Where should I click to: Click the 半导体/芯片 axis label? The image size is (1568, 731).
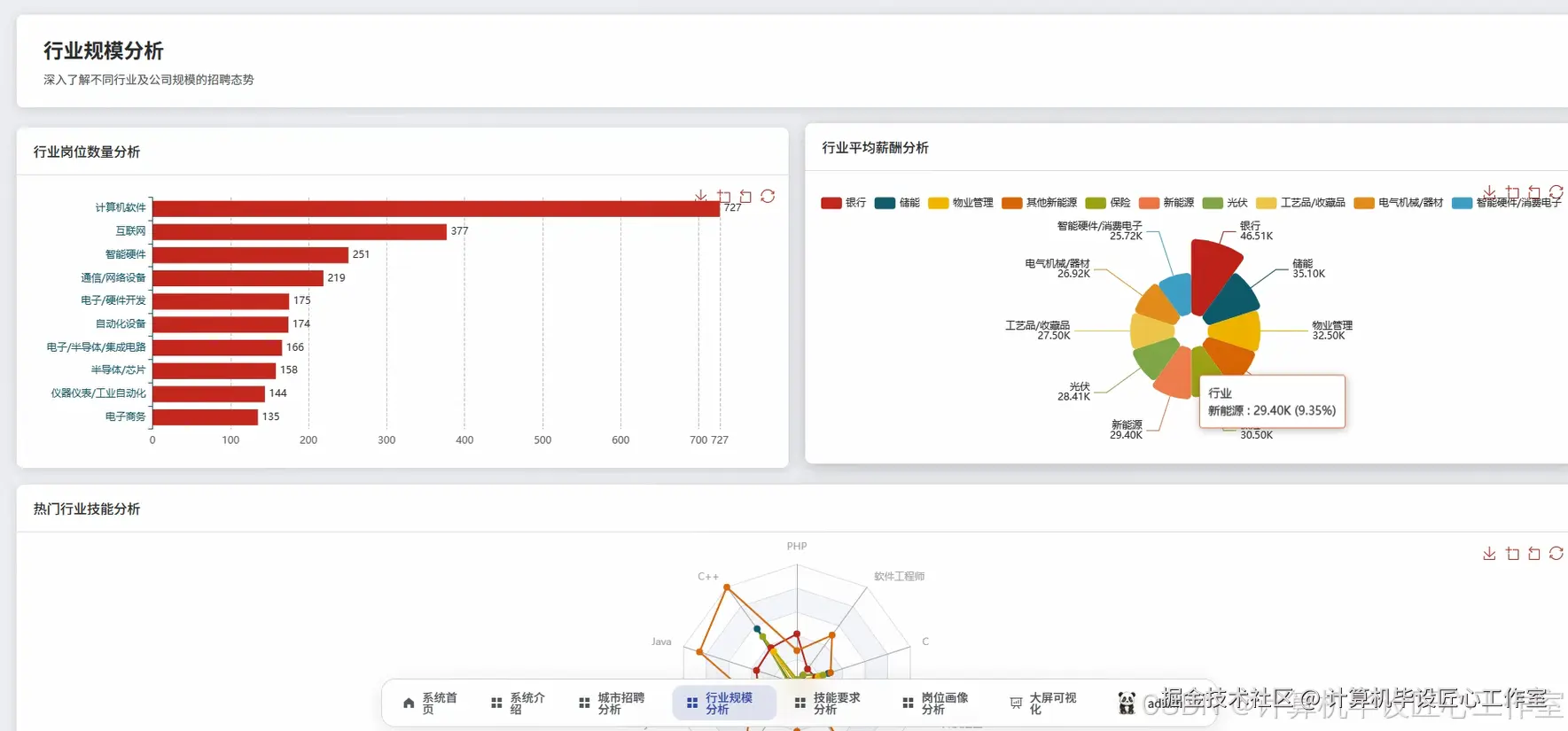(119, 369)
